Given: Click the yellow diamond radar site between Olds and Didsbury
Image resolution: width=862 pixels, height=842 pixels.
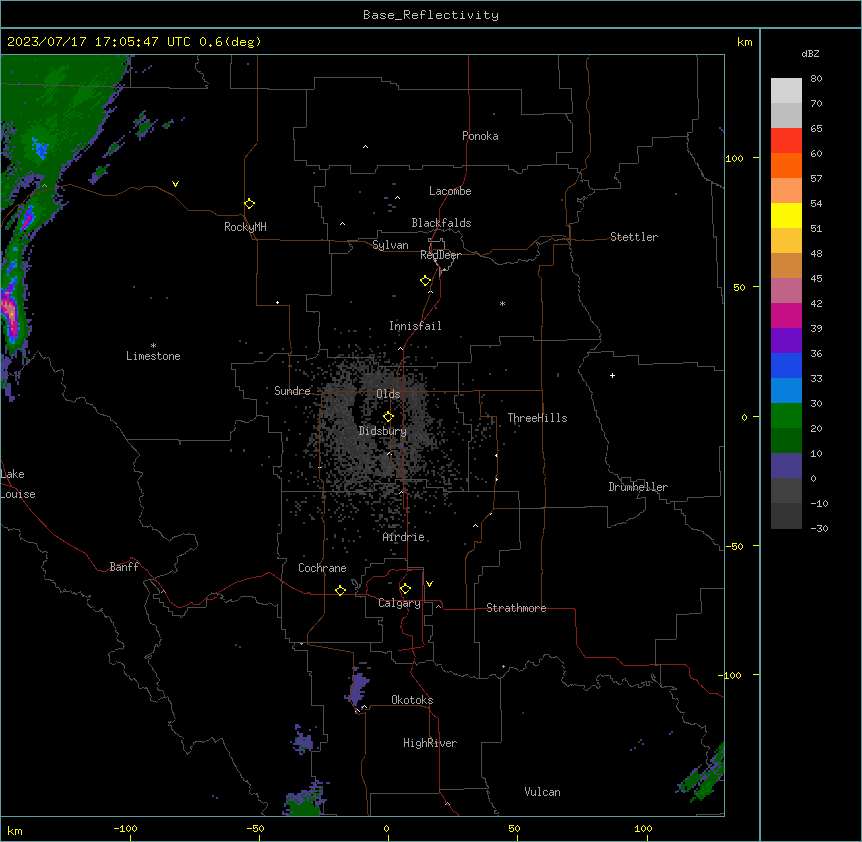Looking at the screenshot, I should 389,417.
